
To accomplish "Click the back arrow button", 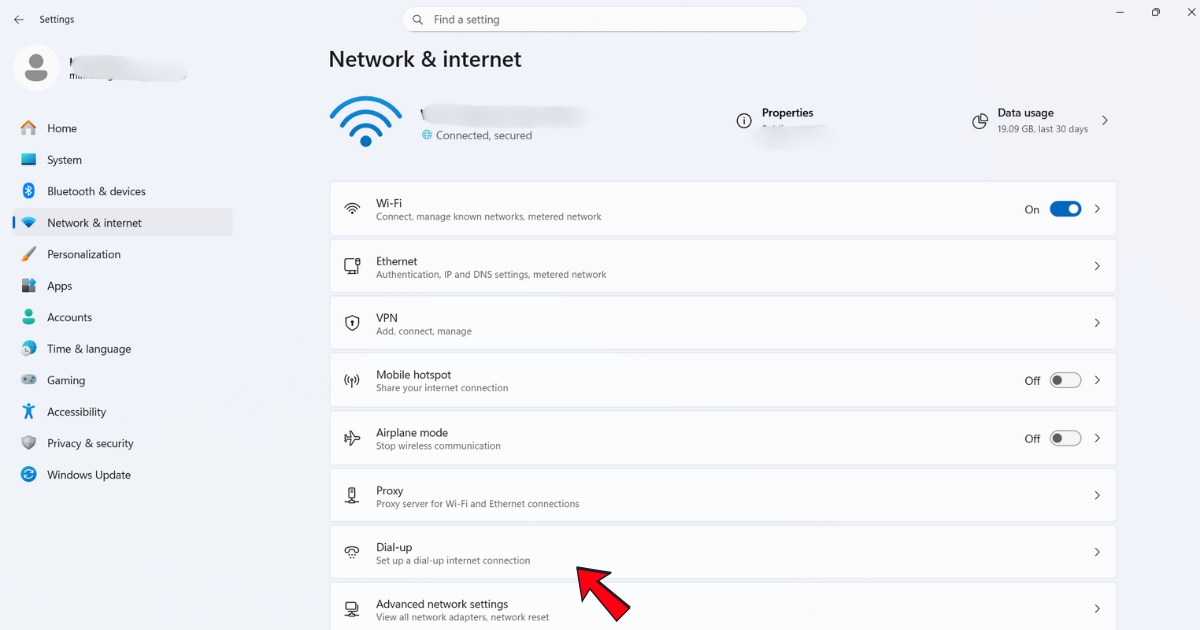I will [18, 19].
